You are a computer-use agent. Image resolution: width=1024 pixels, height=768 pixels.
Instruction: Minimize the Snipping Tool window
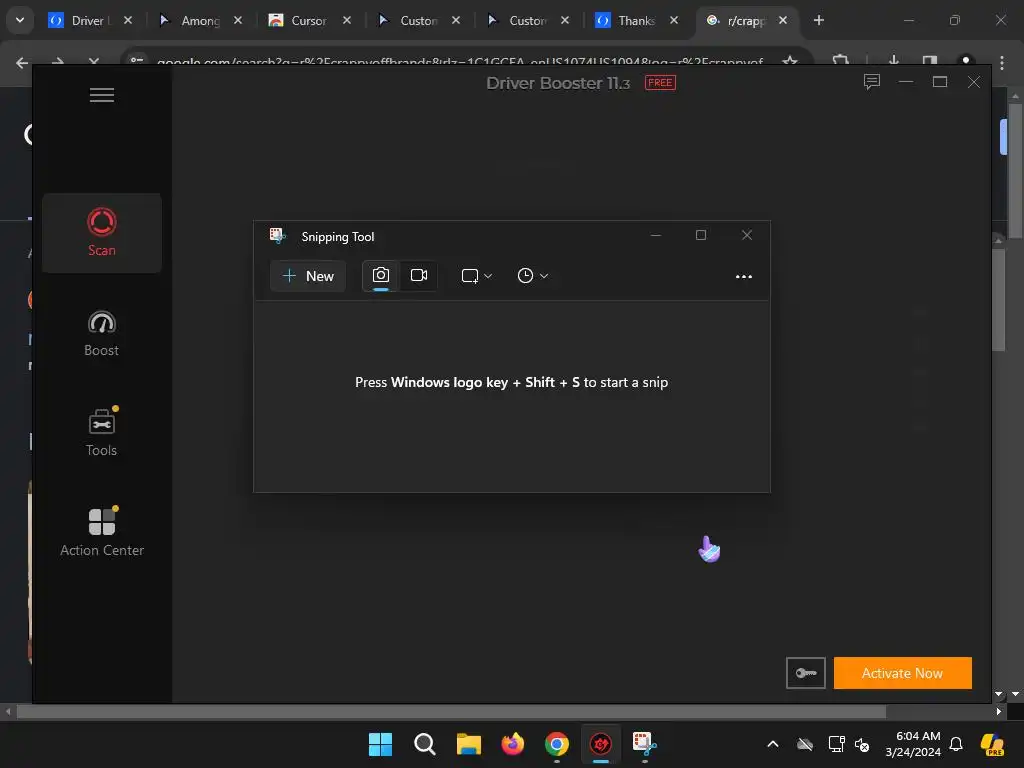[656, 235]
